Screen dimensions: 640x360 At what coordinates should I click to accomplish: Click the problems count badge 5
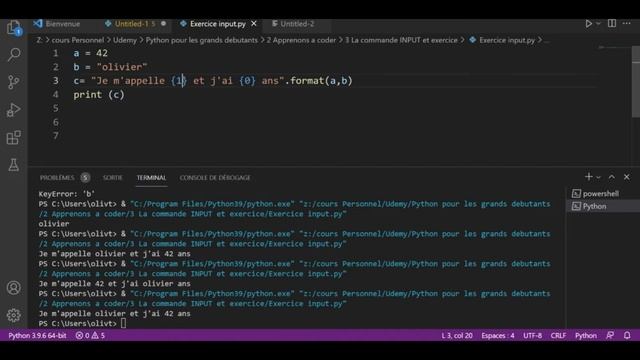[x=85, y=178]
